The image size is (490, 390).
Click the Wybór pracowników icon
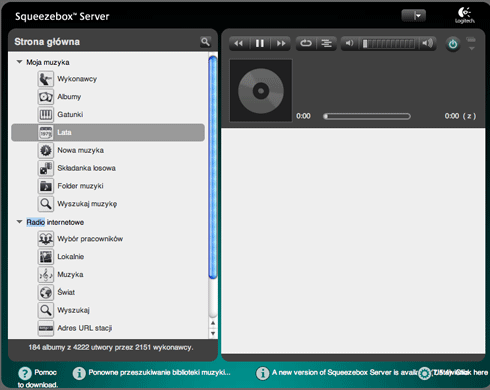coord(46,239)
